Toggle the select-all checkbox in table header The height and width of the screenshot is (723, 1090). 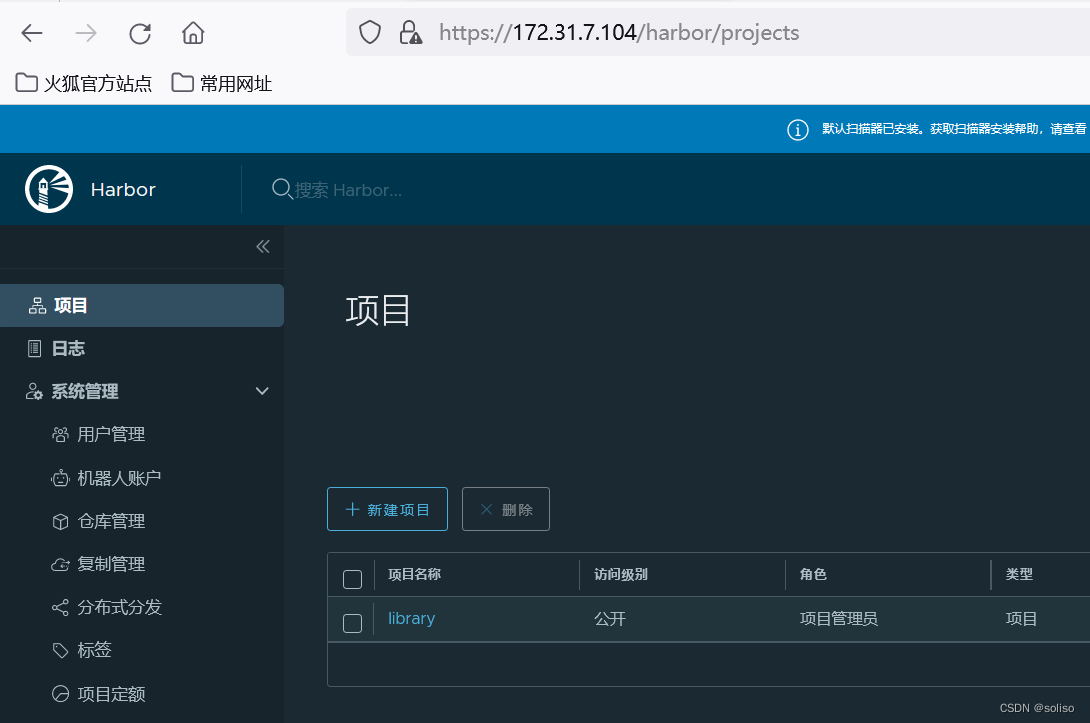tap(352, 578)
